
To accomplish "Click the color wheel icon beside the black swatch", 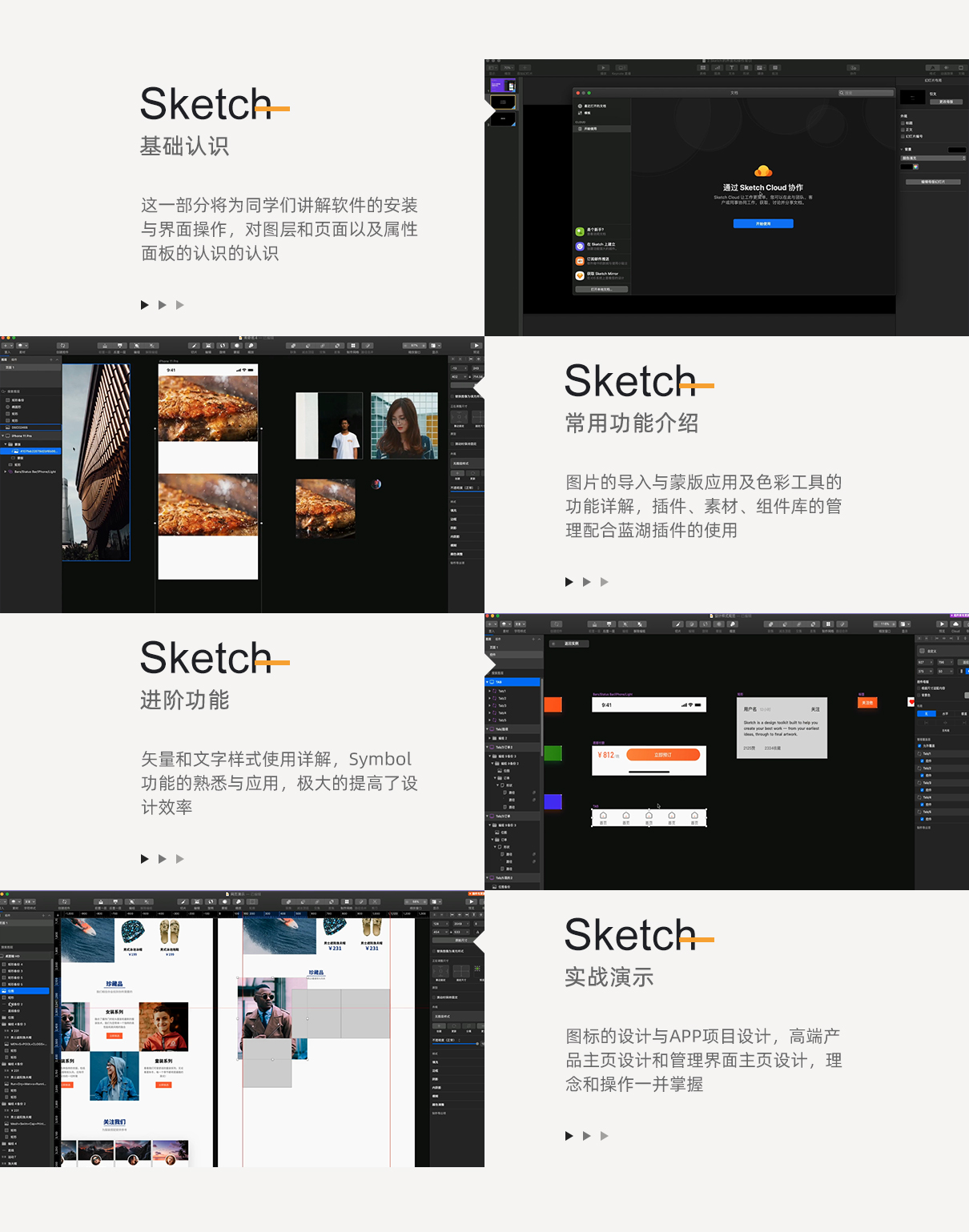I will tap(915, 167).
